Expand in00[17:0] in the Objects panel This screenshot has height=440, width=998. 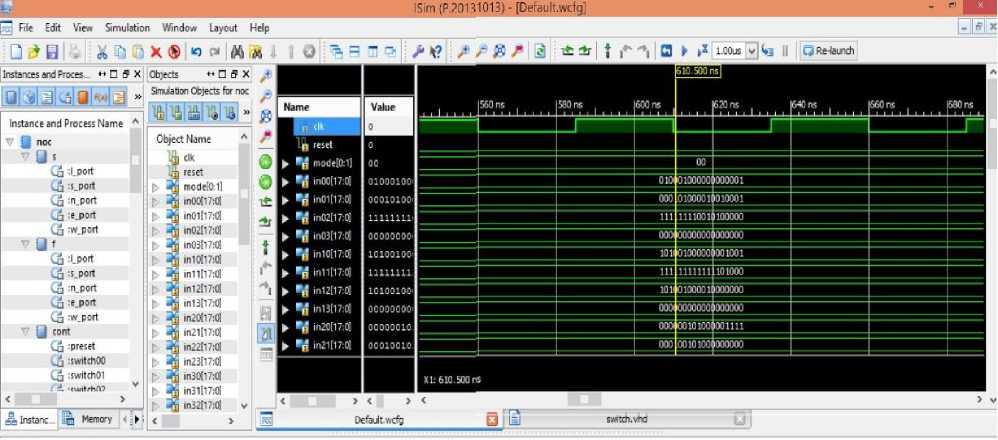tap(155, 201)
